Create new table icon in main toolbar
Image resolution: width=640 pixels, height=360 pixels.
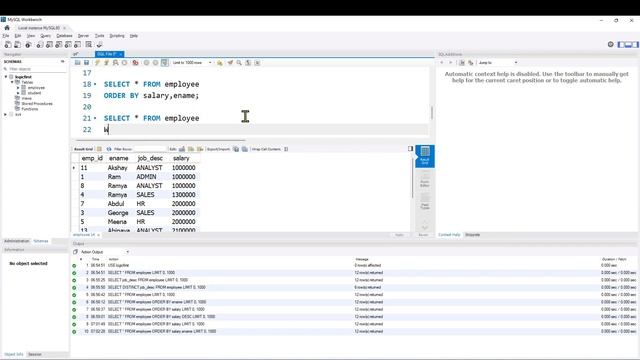click(49, 44)
